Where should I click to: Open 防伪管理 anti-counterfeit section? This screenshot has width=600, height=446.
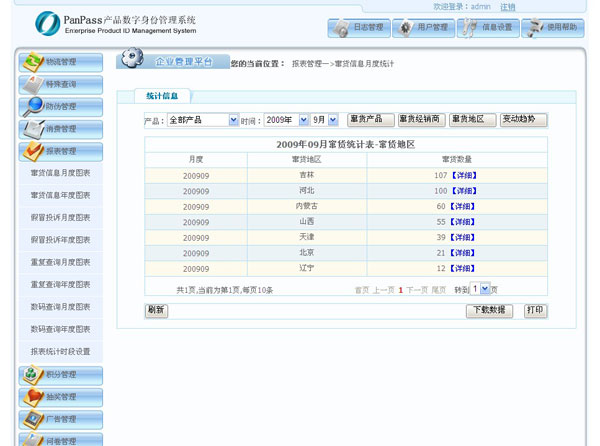tap(60, 106)
